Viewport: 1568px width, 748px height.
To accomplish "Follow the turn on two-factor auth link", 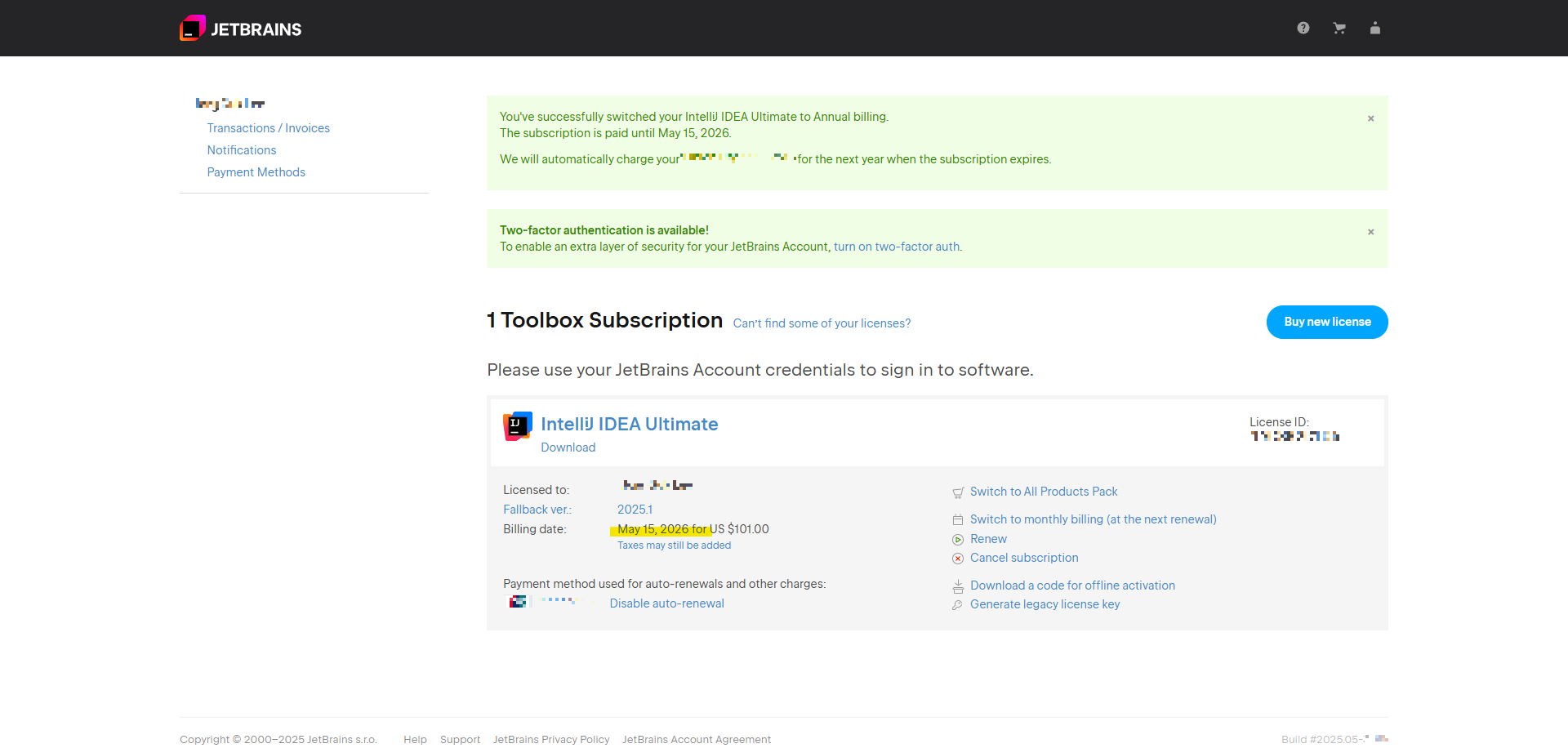I will pyautogui.click(x=897, y=247).
